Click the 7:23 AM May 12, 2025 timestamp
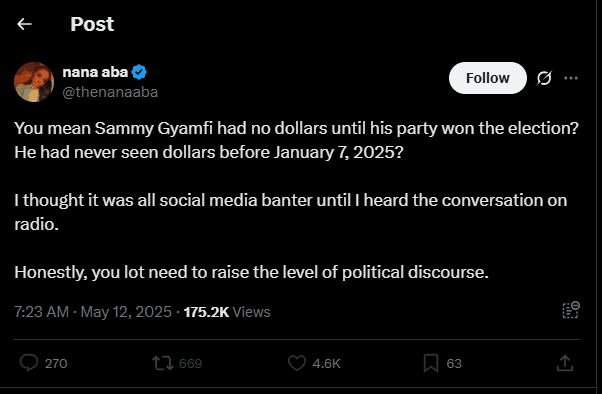 tap(93, 312)
